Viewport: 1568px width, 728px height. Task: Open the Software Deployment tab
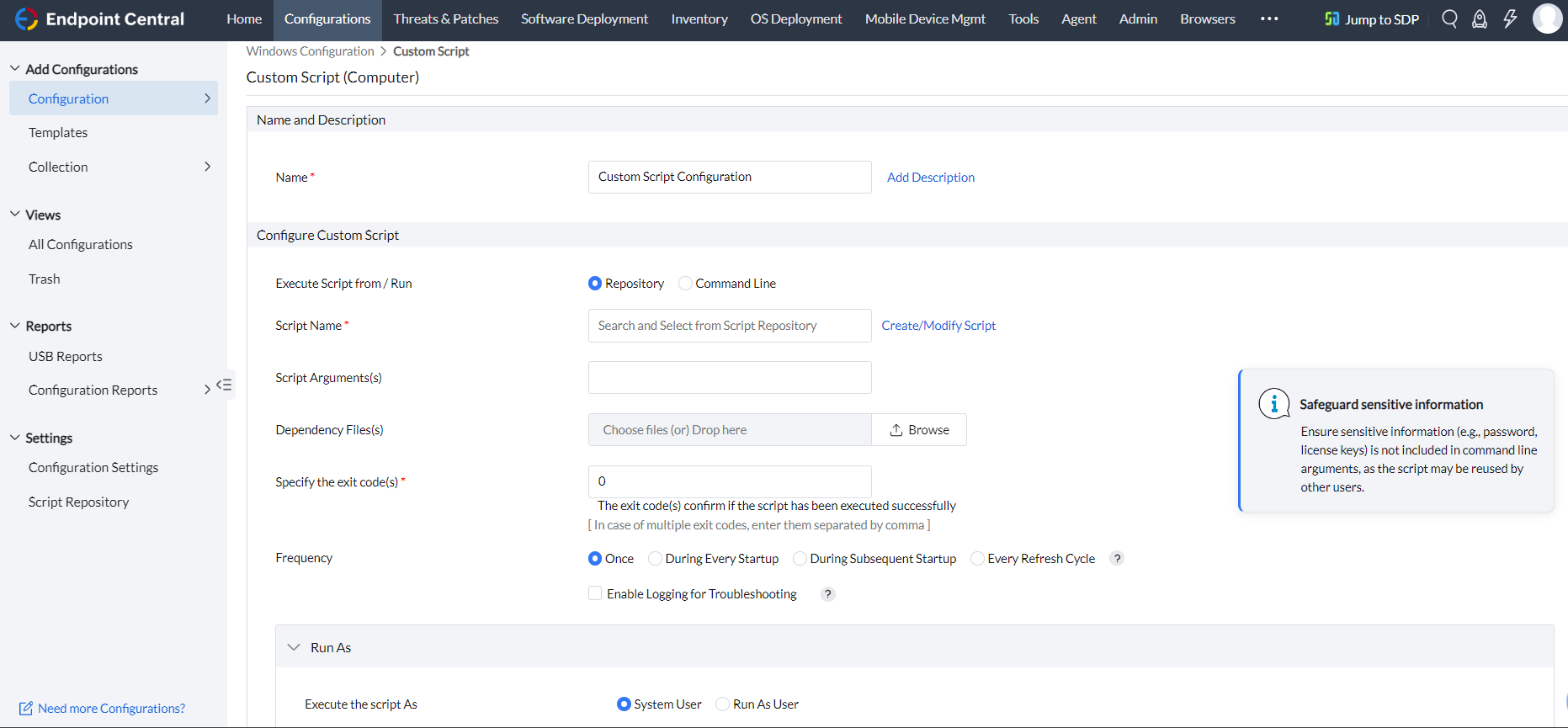[x=584, y=19]
